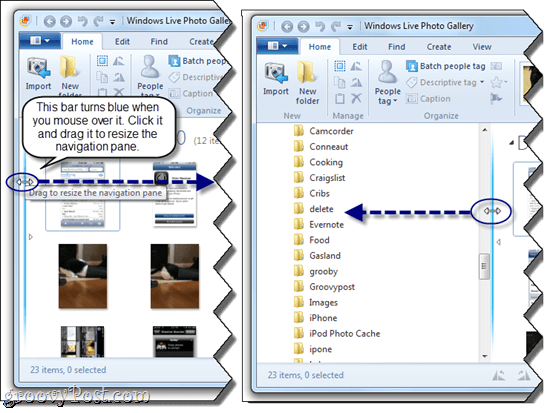Screen dimensions: 550x413
Task: Open Find tab in right window
Action: coord(396,47)
